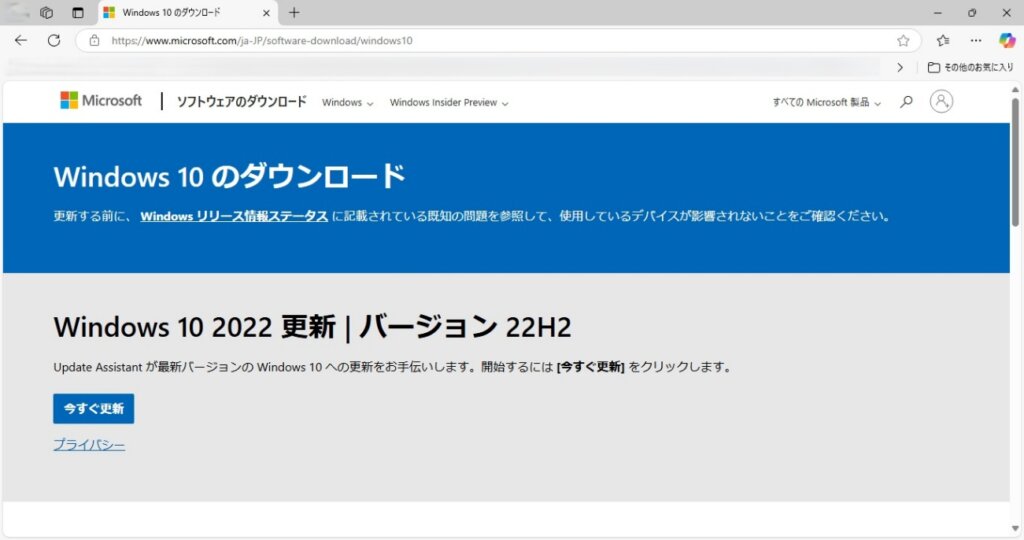Click the scrollbar down arrow
This screenshot has width=1024, height=540.
coord(1015,529)
